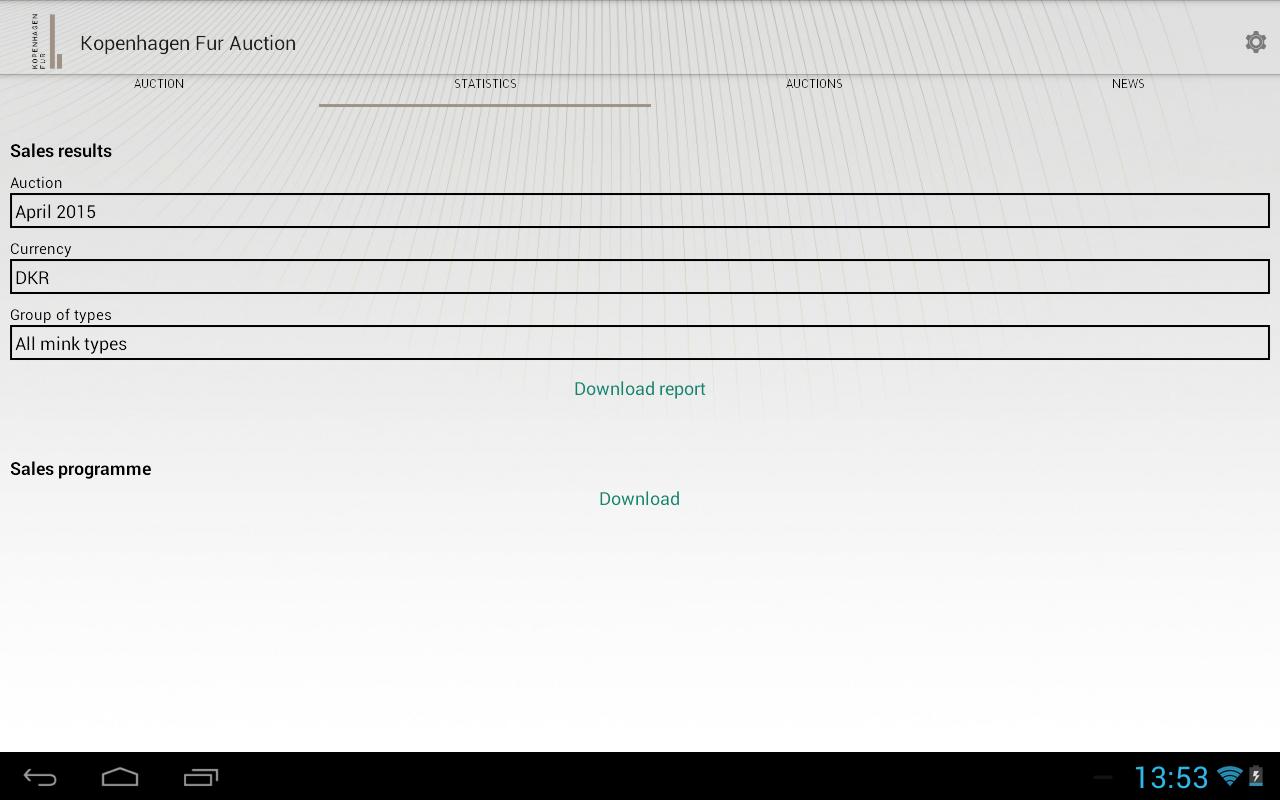
Task: Tap the Sales programme heading
Action: point(81,469)
